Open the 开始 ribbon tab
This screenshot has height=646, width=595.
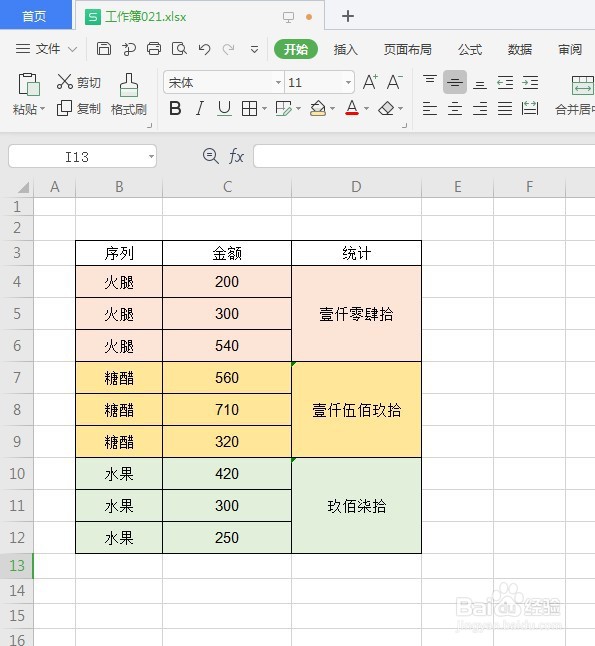[x=296, y=49]
